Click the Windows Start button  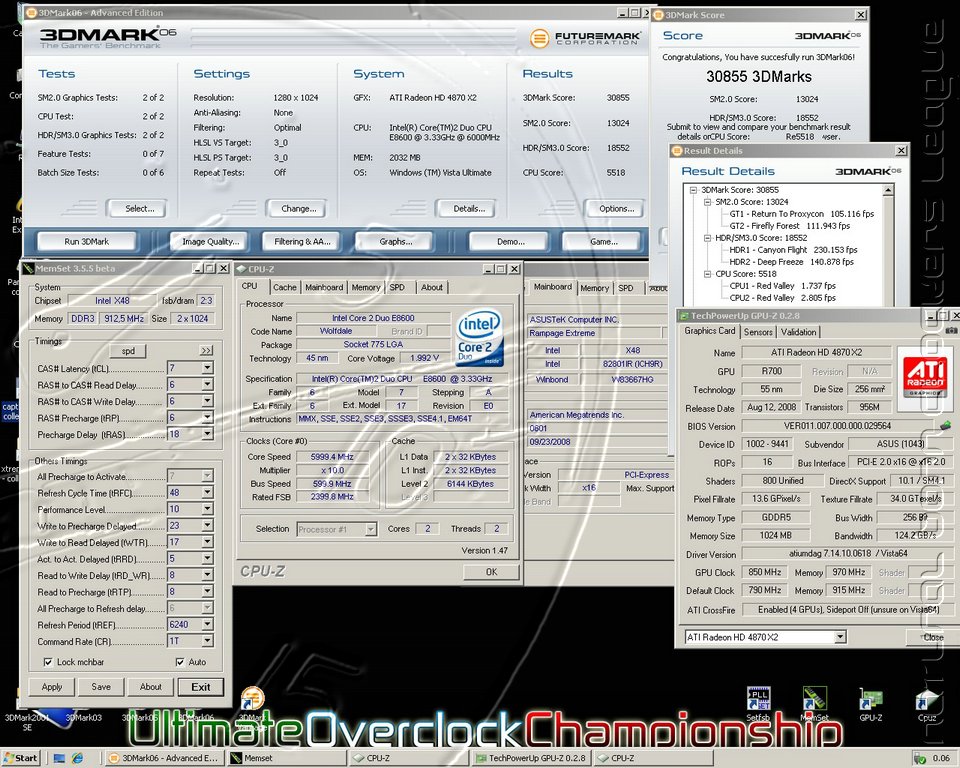pos(20,758)
